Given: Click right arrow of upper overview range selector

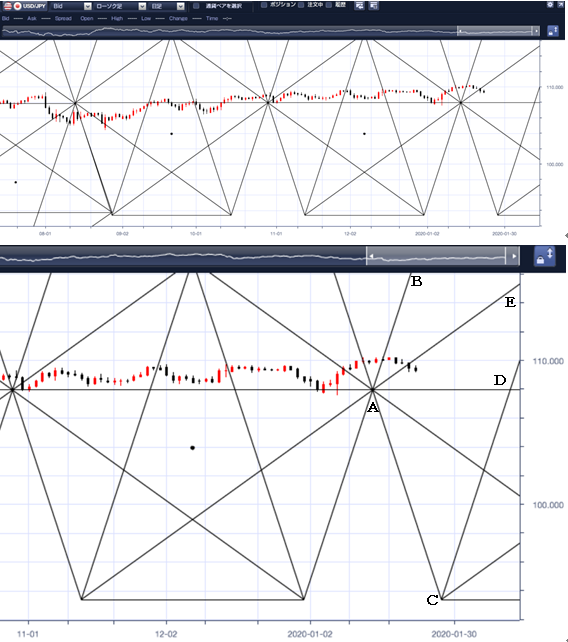Looking at the screenshot, I should tap(536, 31).
